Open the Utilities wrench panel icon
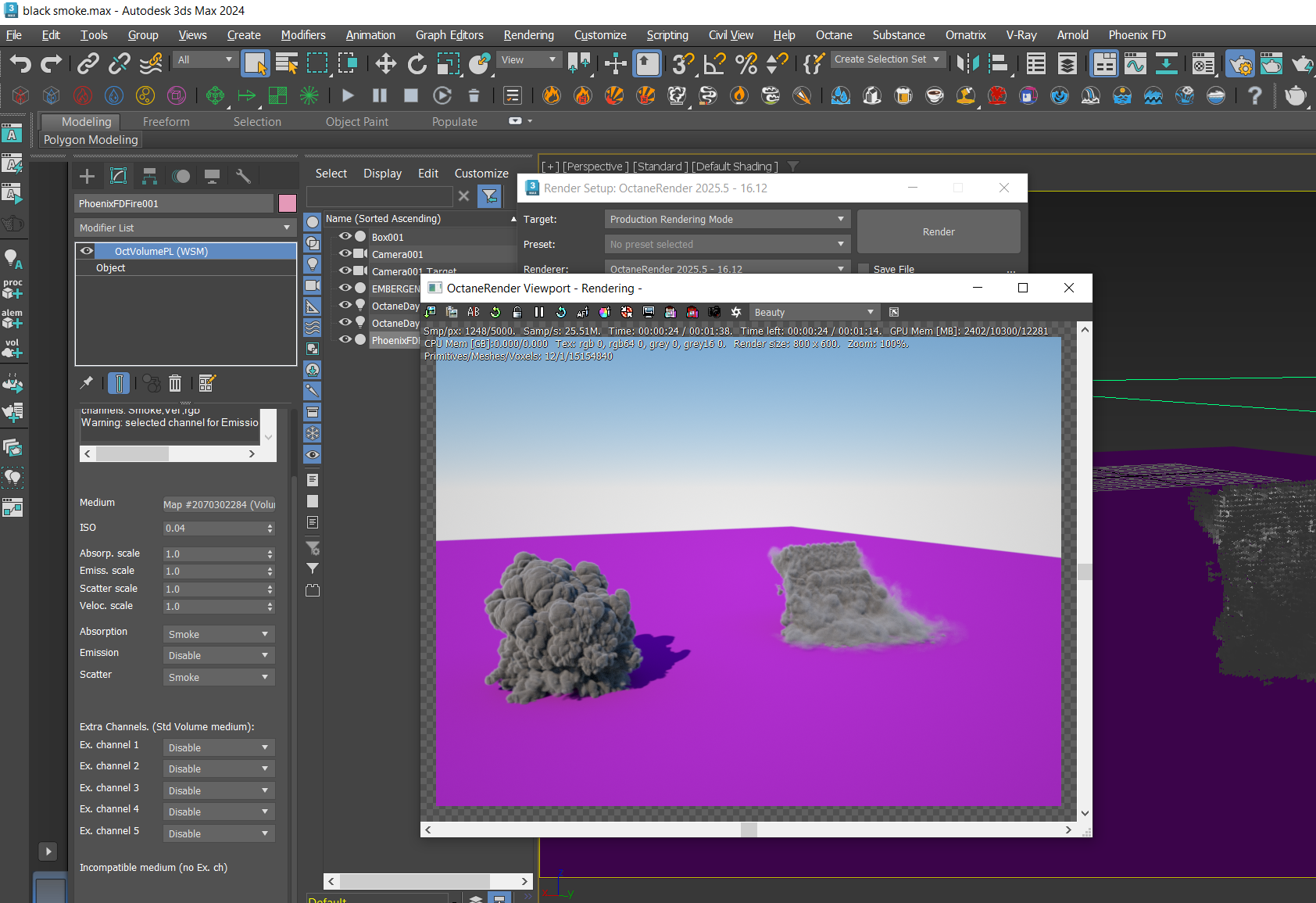The image size is (1316, 903). [x=243, y=176]
